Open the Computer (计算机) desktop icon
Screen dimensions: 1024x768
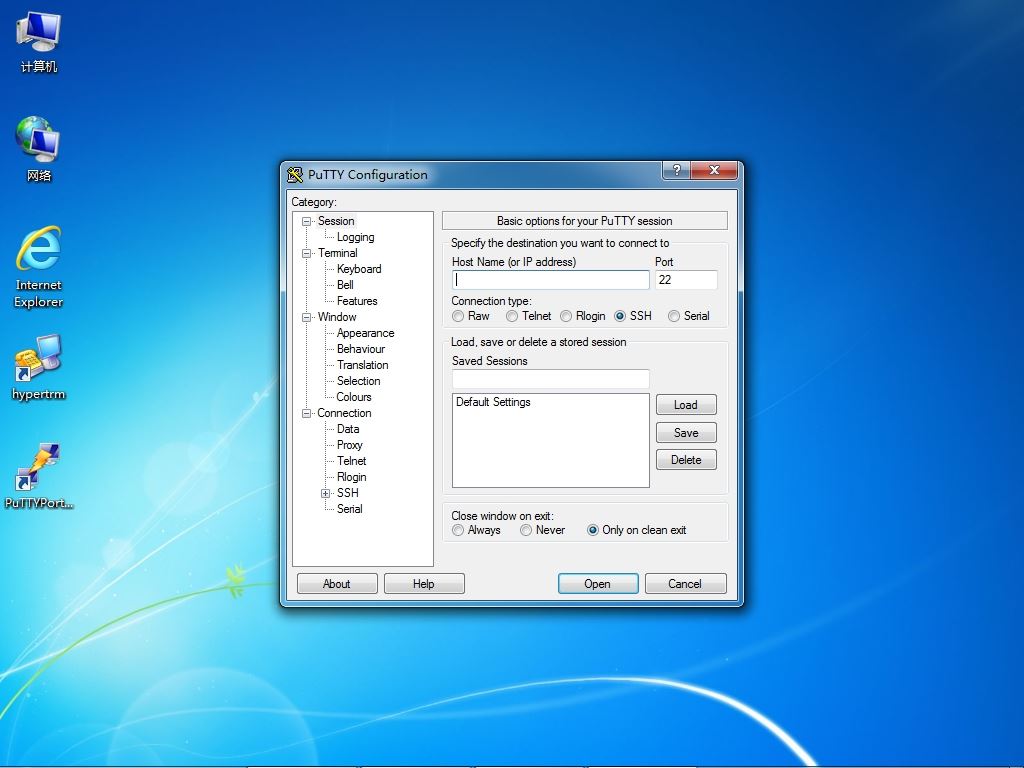point(39,42)
